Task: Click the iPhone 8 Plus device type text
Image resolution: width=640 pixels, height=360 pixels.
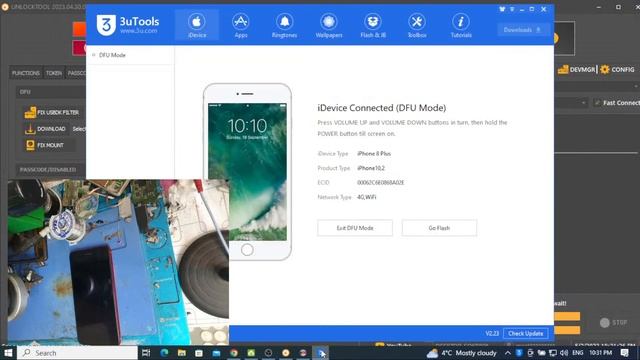Action: pos(374,153)
